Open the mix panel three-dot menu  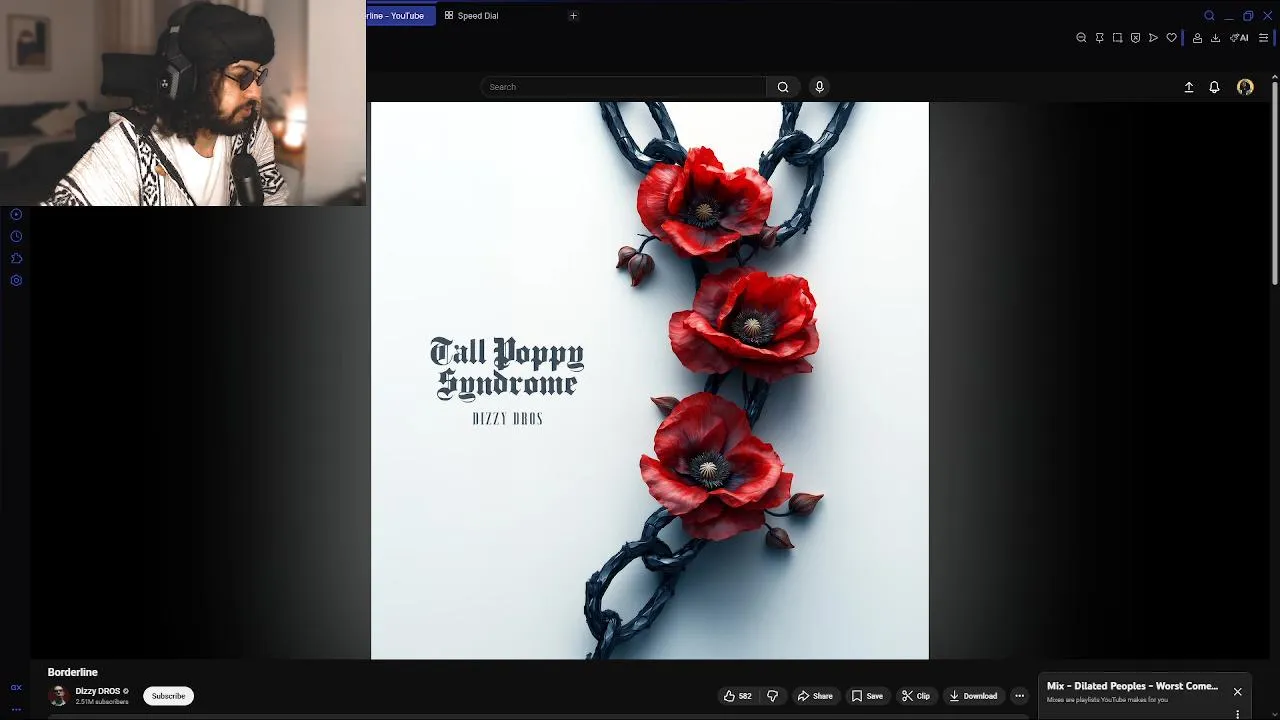point(1237,714)
